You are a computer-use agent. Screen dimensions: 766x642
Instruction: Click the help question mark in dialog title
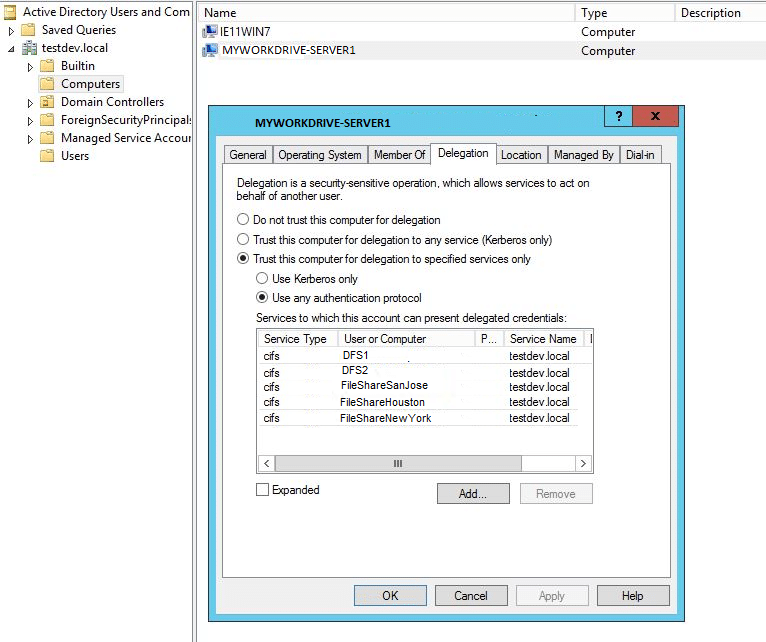(618, 117)
